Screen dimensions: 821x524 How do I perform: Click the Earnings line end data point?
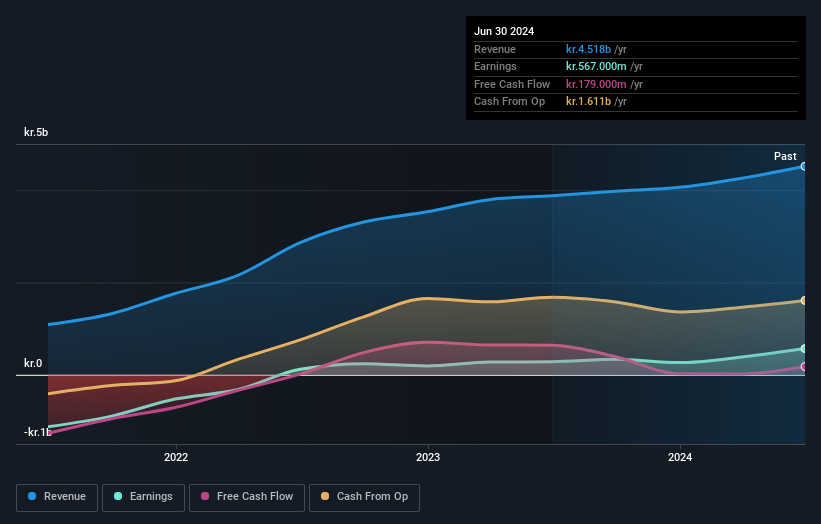(803, 349)
